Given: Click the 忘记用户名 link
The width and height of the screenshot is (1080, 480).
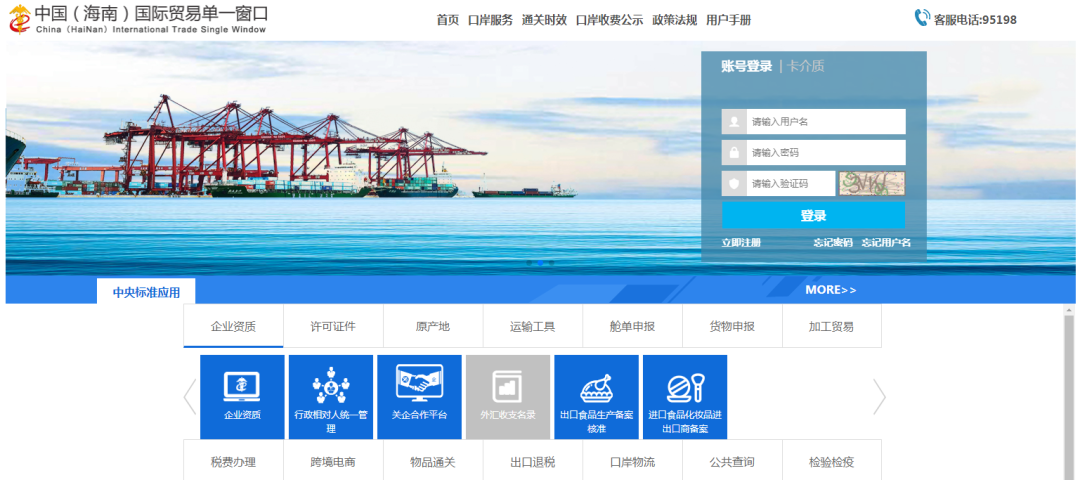Looking at the screenshot, I should (886, 242).
